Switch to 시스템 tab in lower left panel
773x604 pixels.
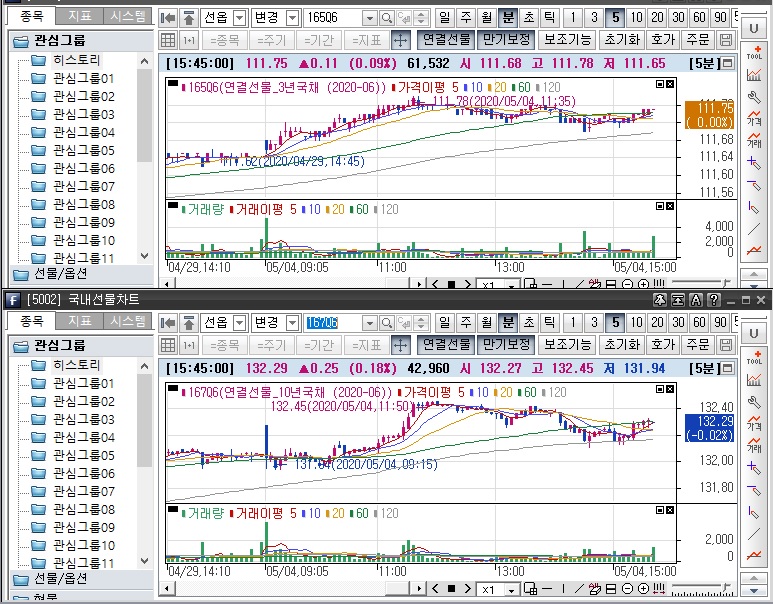coord(128,321)
